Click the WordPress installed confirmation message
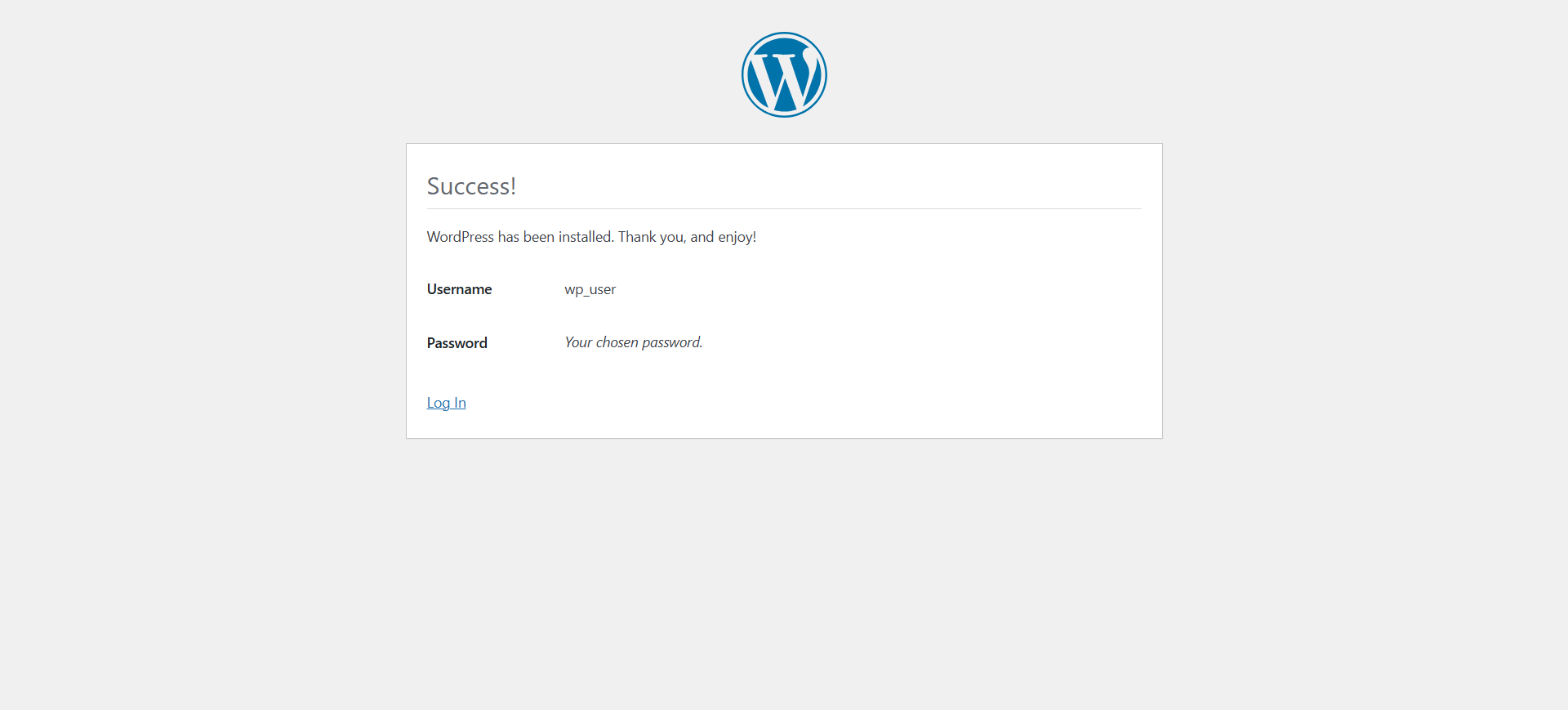Viewport: 1568px width, 710px height. tap(591, 237)
